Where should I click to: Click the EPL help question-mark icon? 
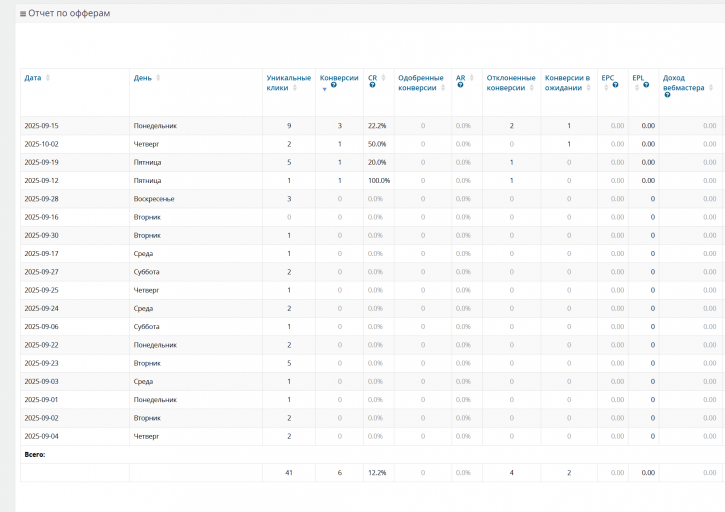pos(646,85)
